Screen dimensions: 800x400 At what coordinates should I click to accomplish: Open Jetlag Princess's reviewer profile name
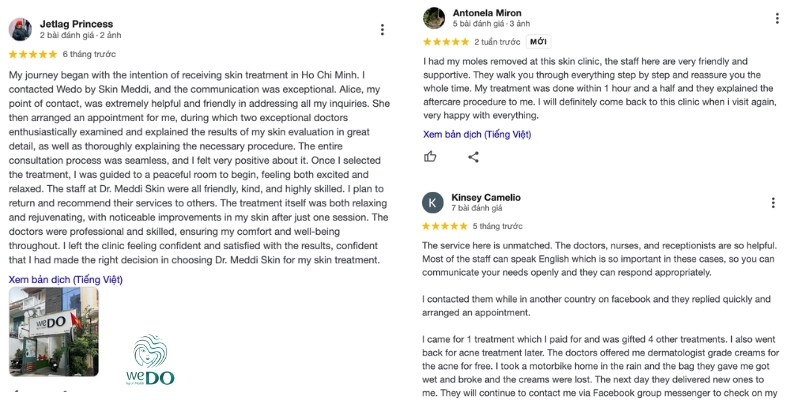click(x=77, y=24)
